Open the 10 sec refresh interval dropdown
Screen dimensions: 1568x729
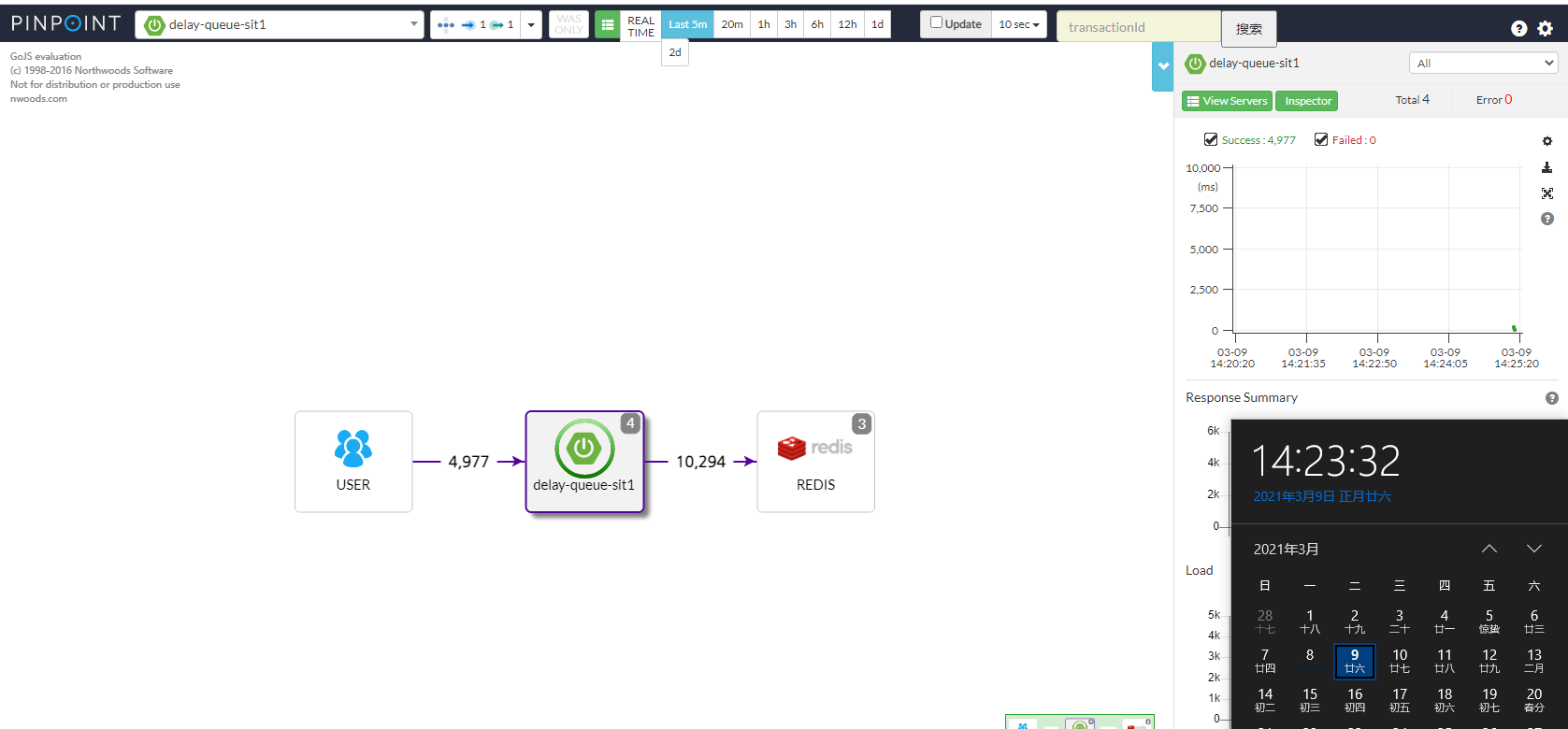[1018, 24]
